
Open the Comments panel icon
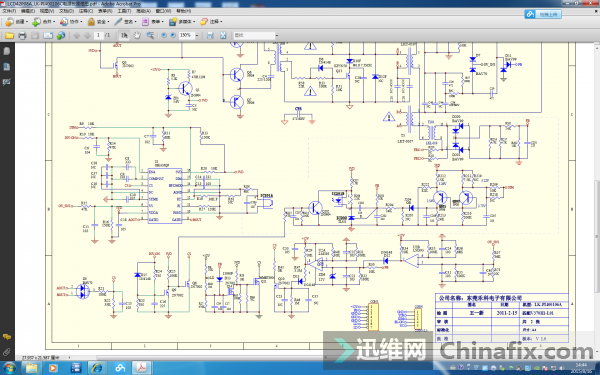point(7,337)
